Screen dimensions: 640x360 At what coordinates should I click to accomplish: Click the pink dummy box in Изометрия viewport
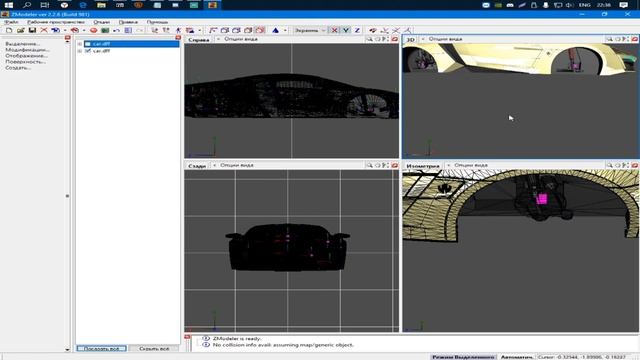point(542,199)
